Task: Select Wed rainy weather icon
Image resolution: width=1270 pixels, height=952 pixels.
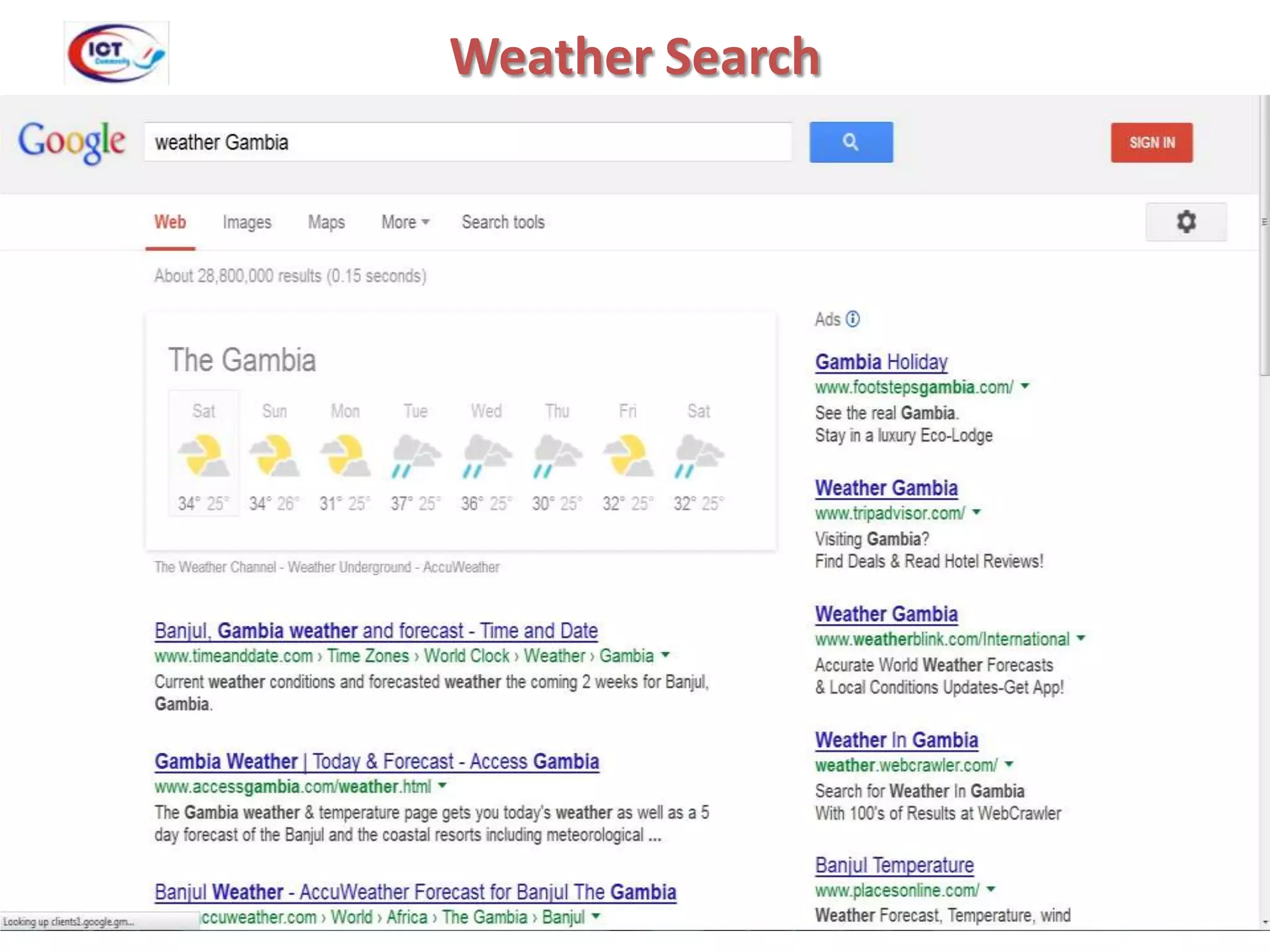Action: (487, 457)
